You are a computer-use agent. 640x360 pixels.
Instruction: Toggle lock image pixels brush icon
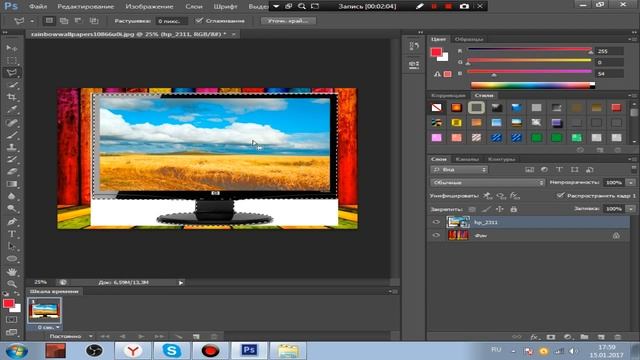coord(486,209)
